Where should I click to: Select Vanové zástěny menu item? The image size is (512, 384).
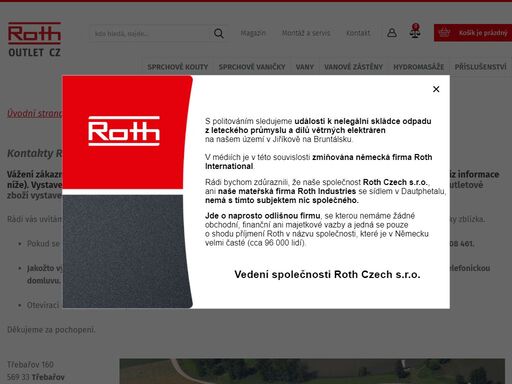[x=353, y=67]
